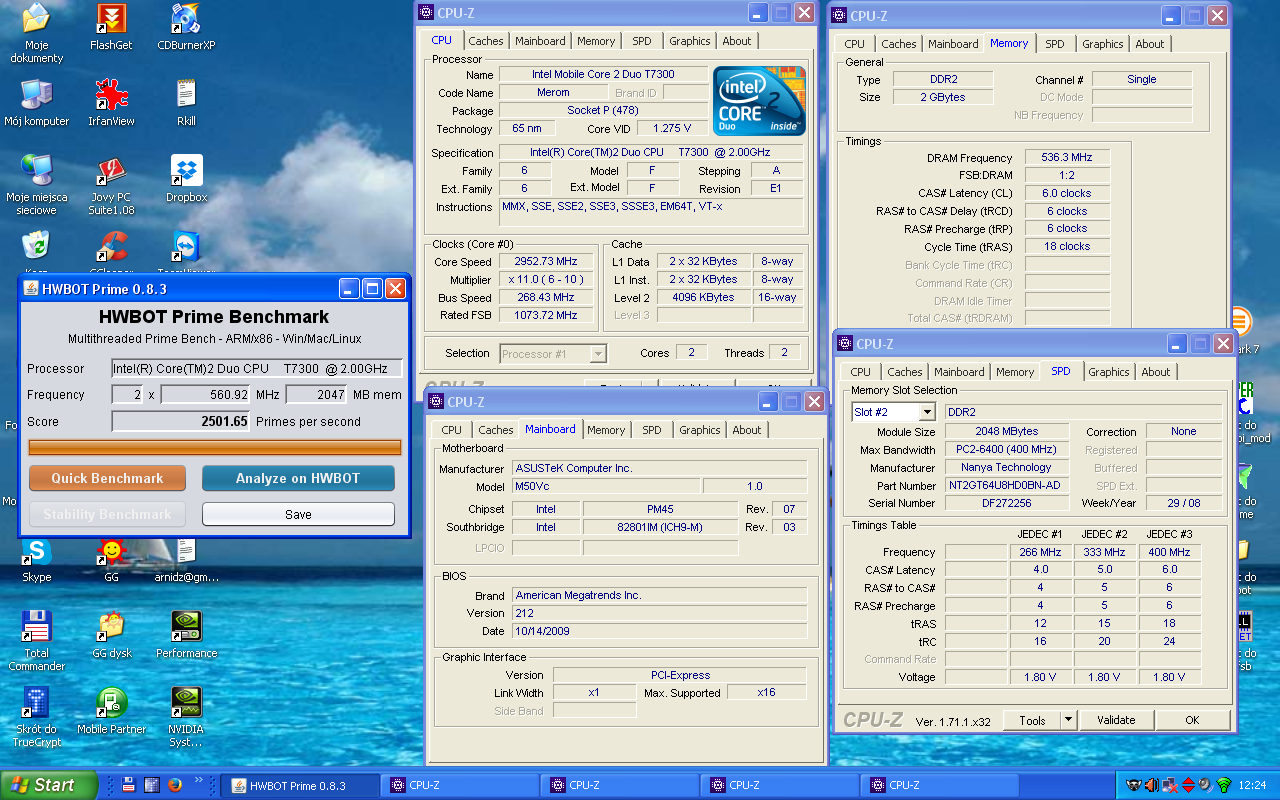Screen dimensions: 1280x800
Task: Click the greyed Stability Benchmark button
Action: pos(107,514)
